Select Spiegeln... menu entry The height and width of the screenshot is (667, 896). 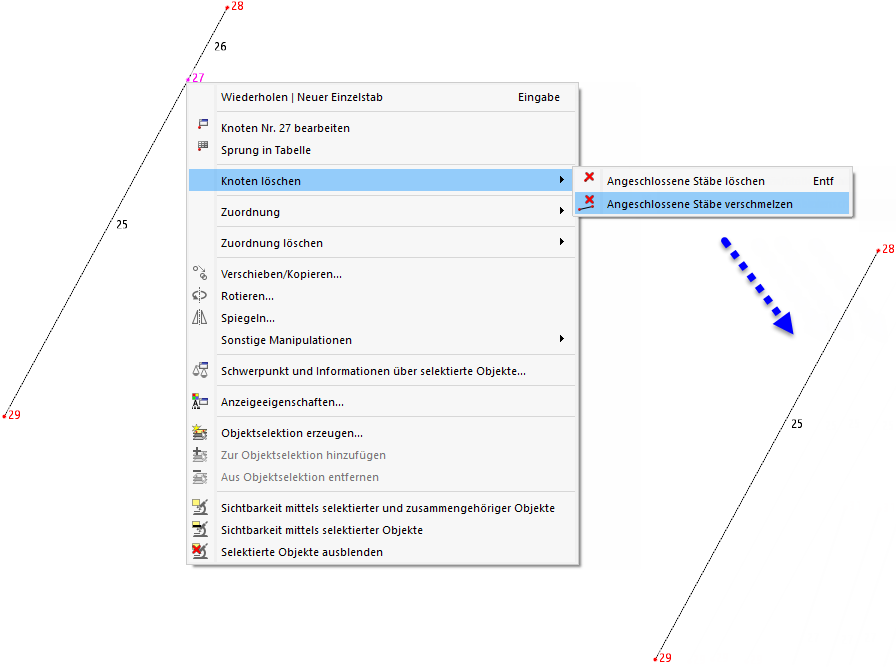point(381,318)
